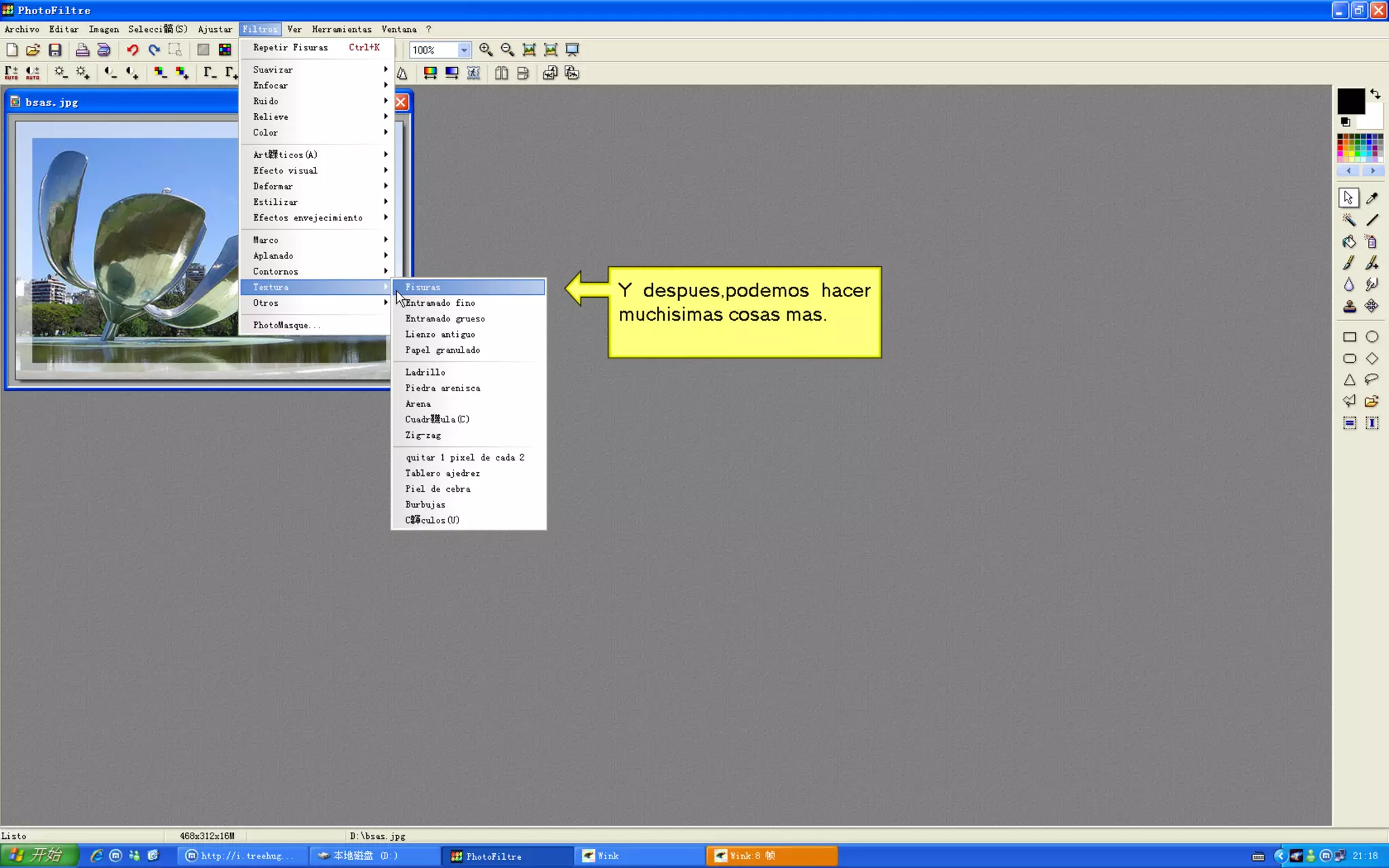Open the Archivo menu
The image size is (1389, 868).
(x=22, y=29)
